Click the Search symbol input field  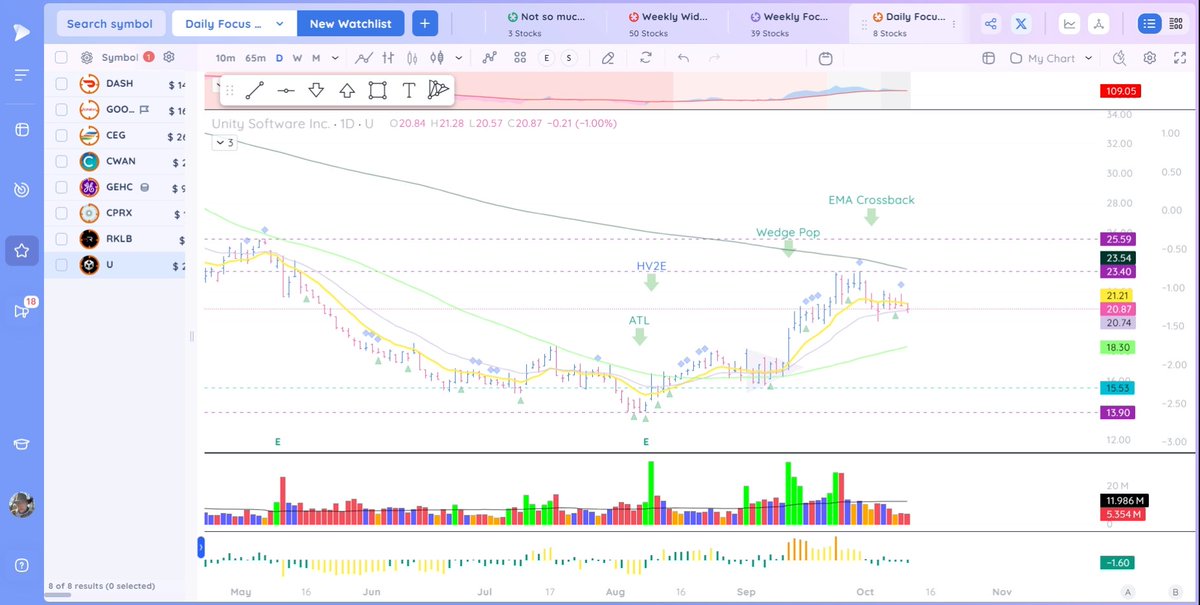110,22
